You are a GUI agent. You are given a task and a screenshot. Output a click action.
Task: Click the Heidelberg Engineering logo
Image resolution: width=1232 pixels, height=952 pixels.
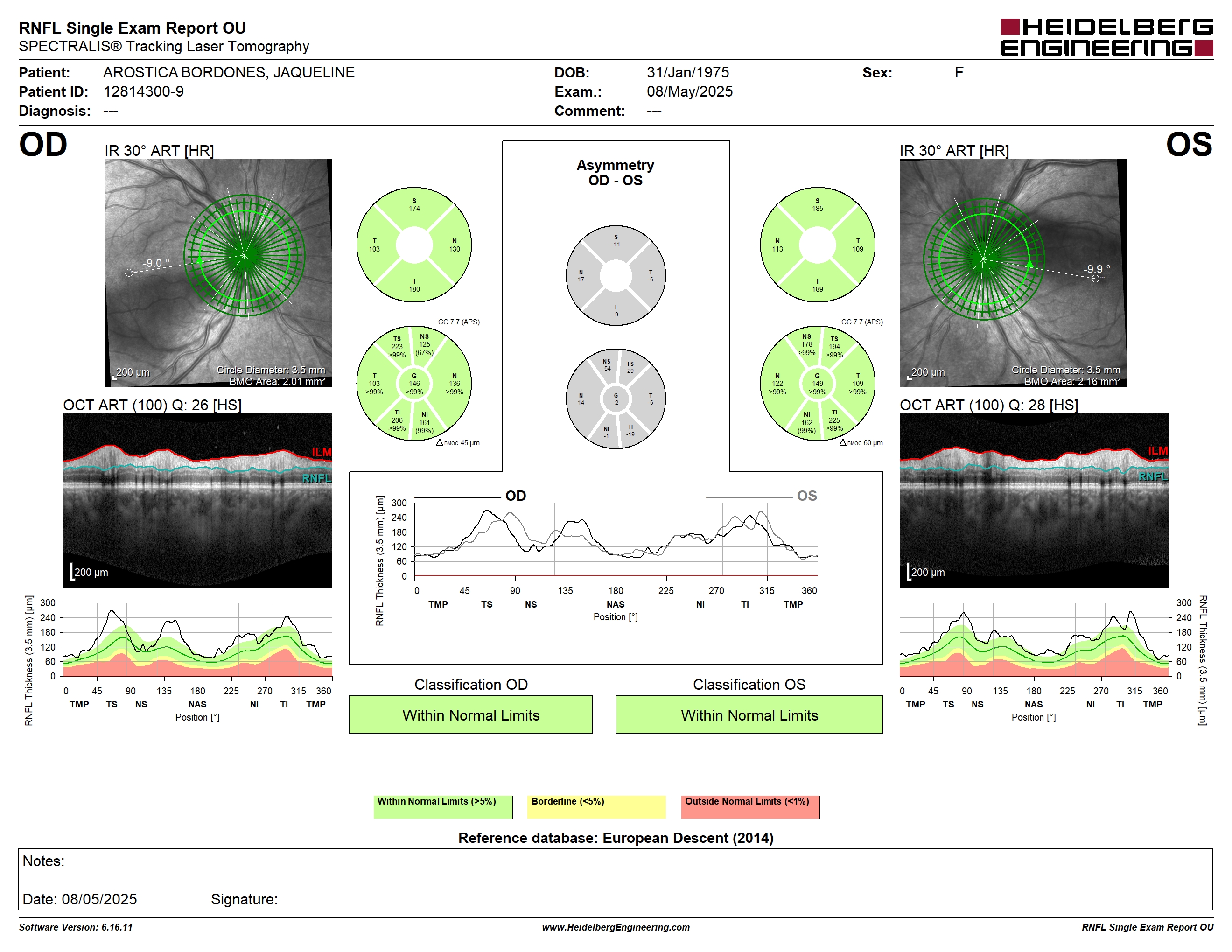1106,37
